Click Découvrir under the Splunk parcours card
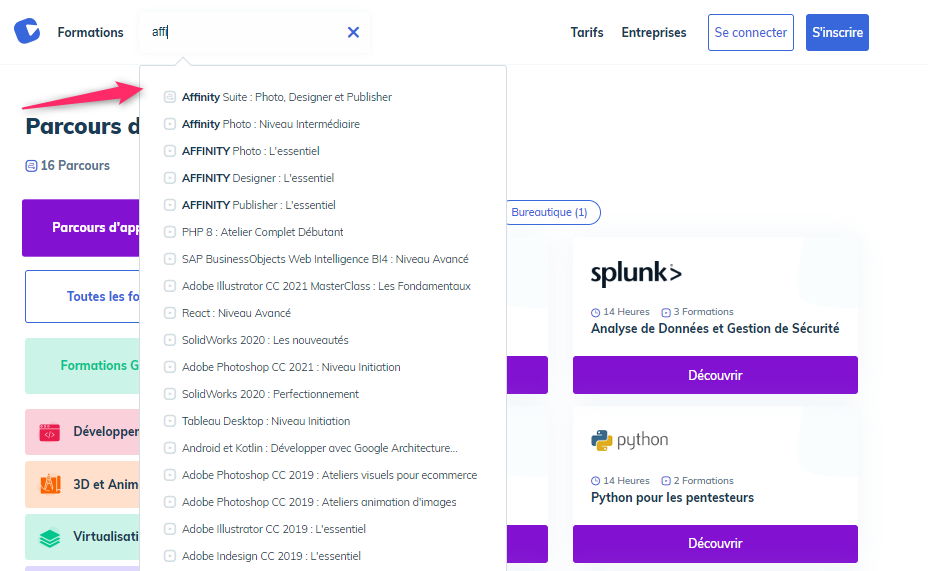 click(x=715, y=375)
